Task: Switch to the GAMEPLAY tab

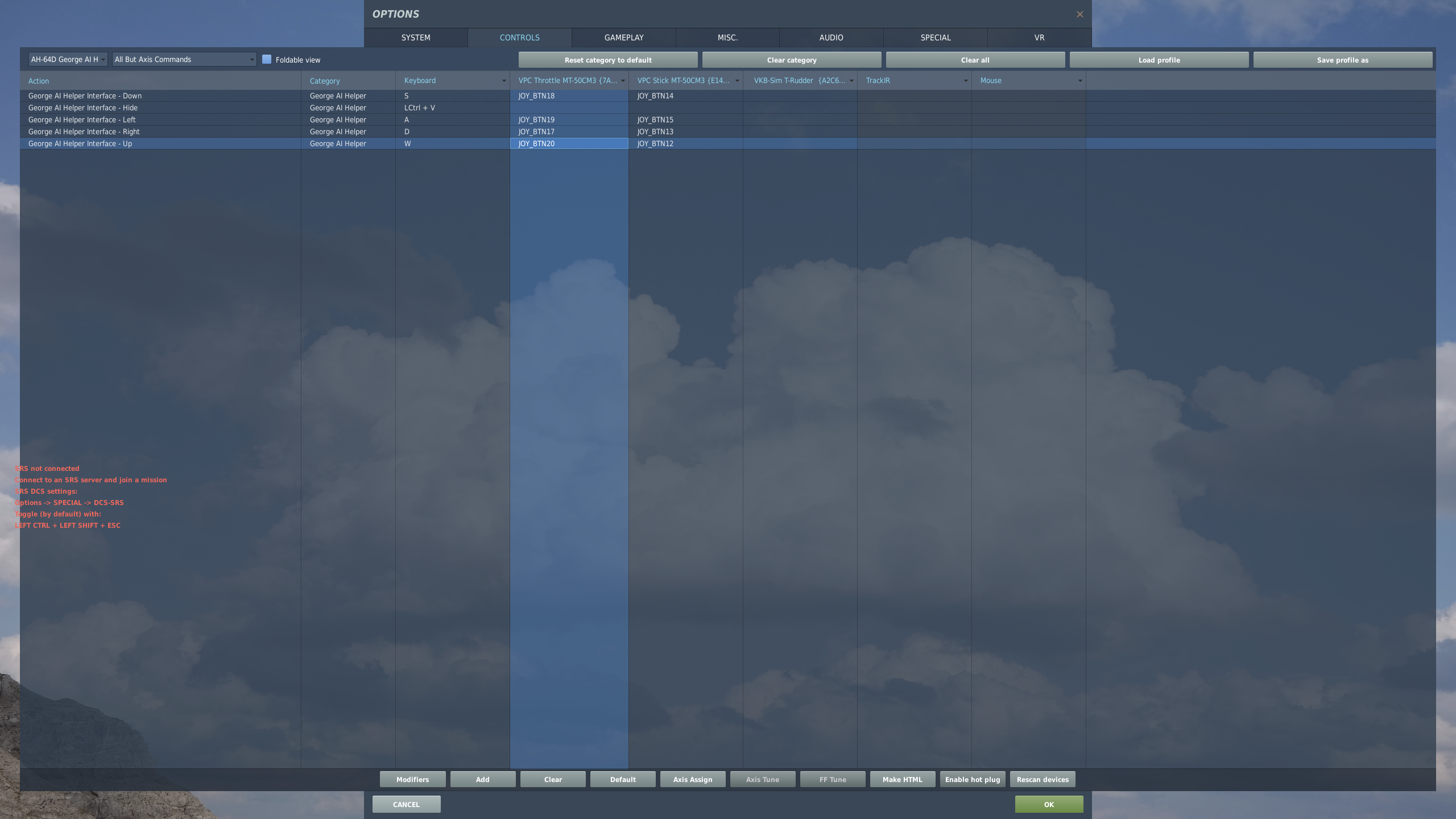Action: (x=624, y=38)
